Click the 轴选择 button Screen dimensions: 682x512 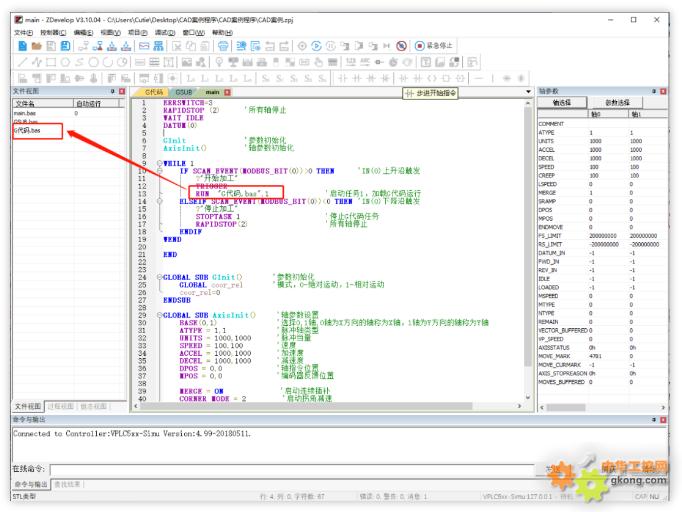[x=562, y=103]
